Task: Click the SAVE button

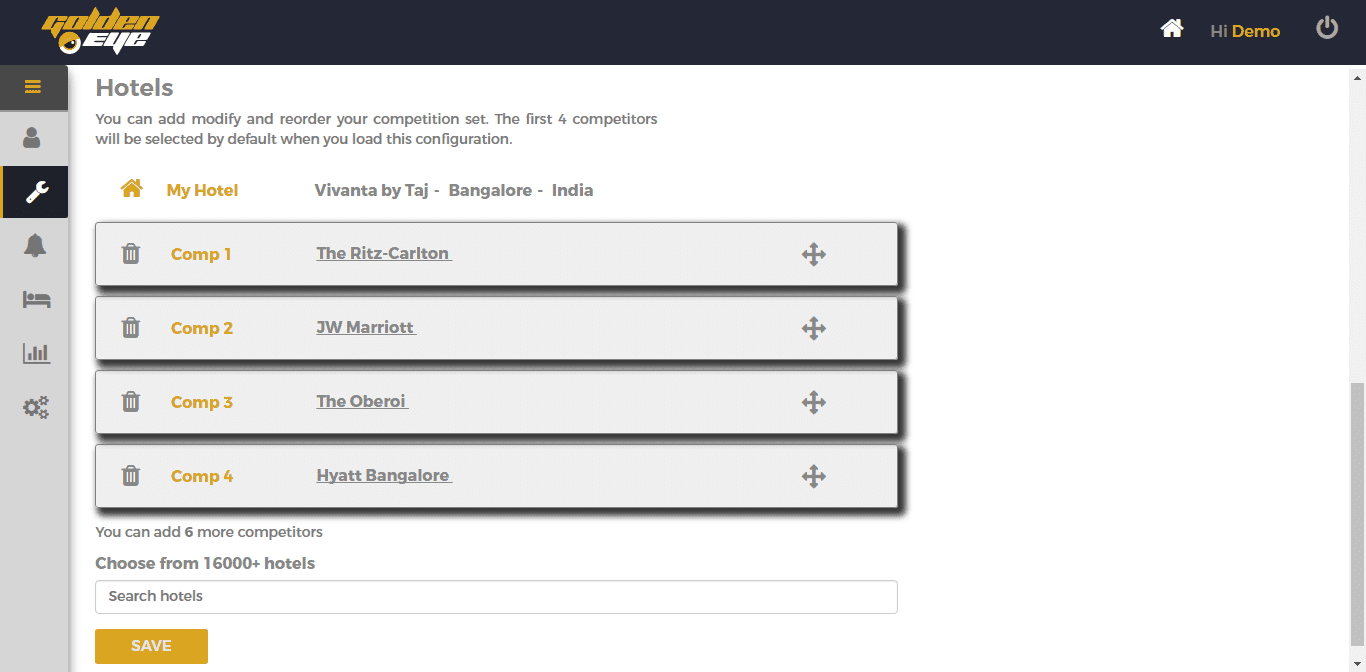Action: pyautogui.click(x=151, y=646)
